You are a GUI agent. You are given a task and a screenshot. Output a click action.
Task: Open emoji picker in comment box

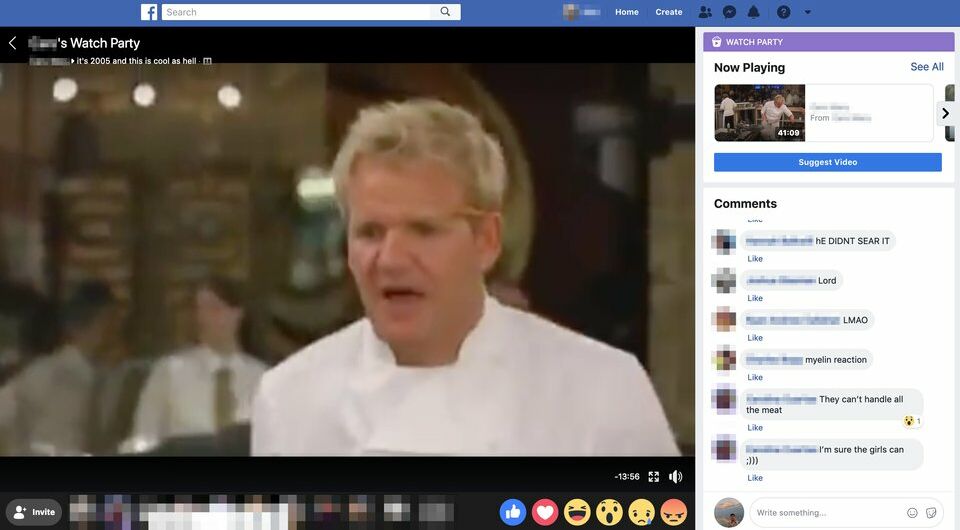[x=912, y=513]
